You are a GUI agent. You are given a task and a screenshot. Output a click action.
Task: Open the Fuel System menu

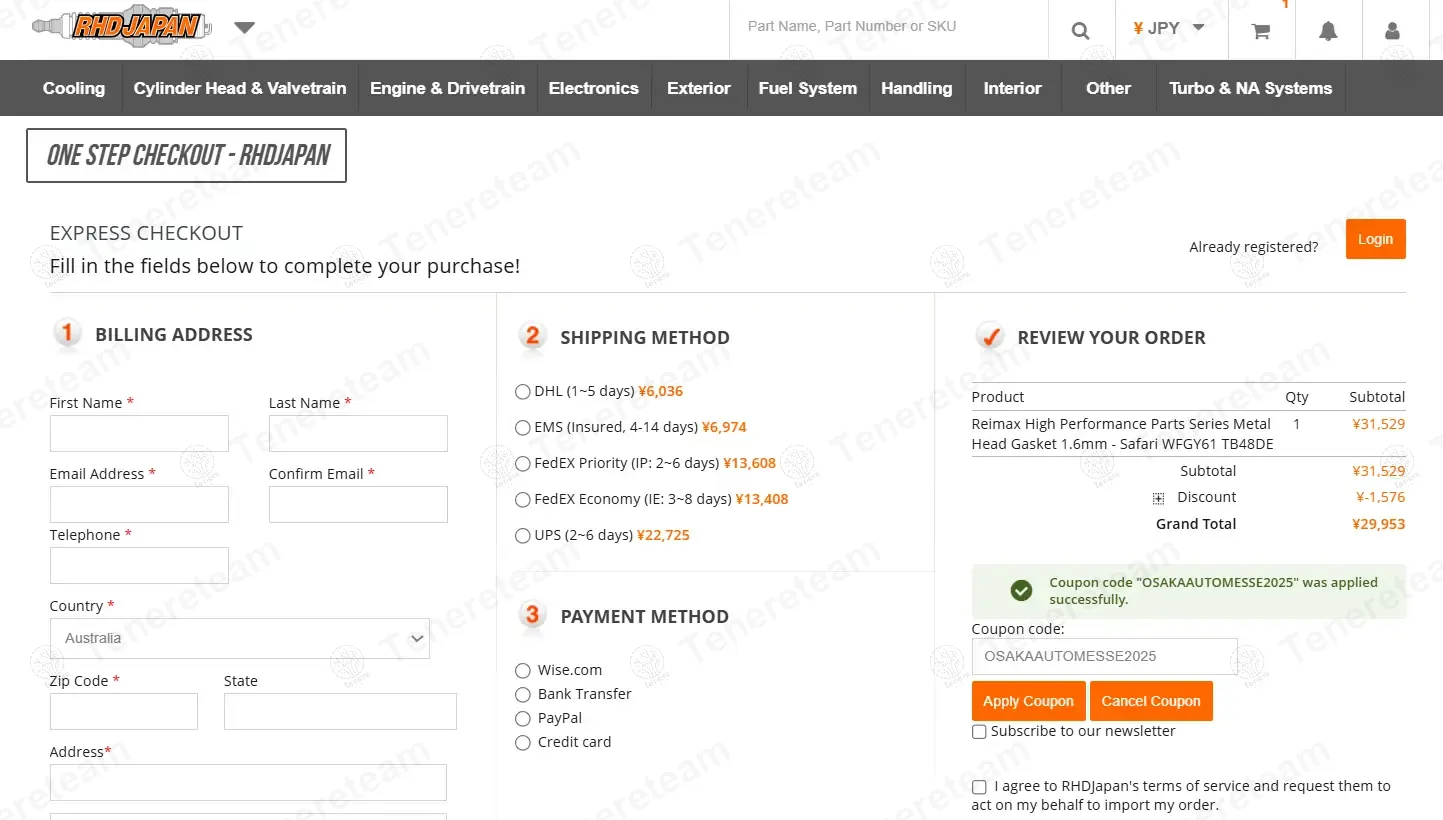[x=808, y=88]
